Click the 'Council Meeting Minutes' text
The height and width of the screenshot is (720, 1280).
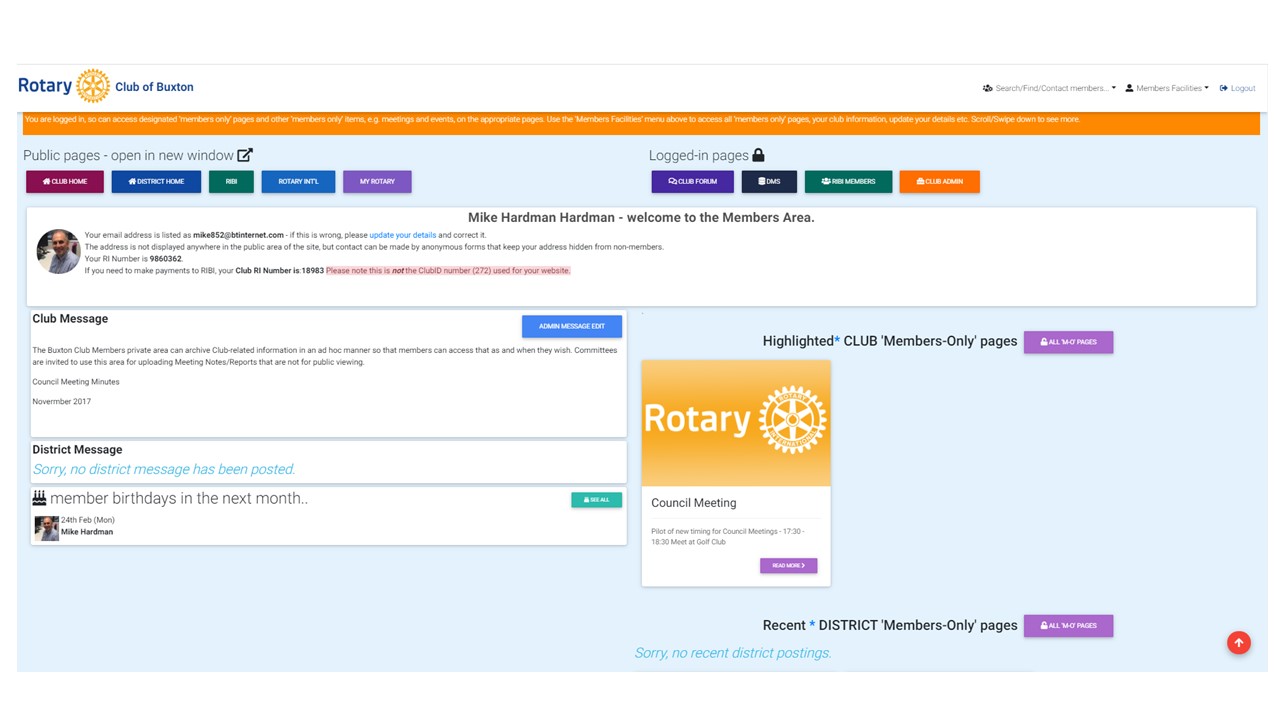(76, 382)
